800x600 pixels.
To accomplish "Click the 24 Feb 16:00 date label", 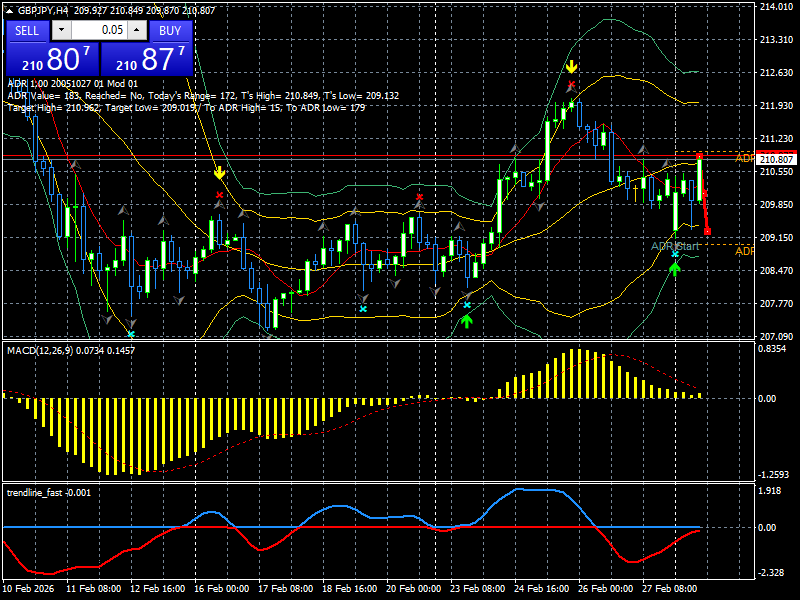I will (542, 588).
